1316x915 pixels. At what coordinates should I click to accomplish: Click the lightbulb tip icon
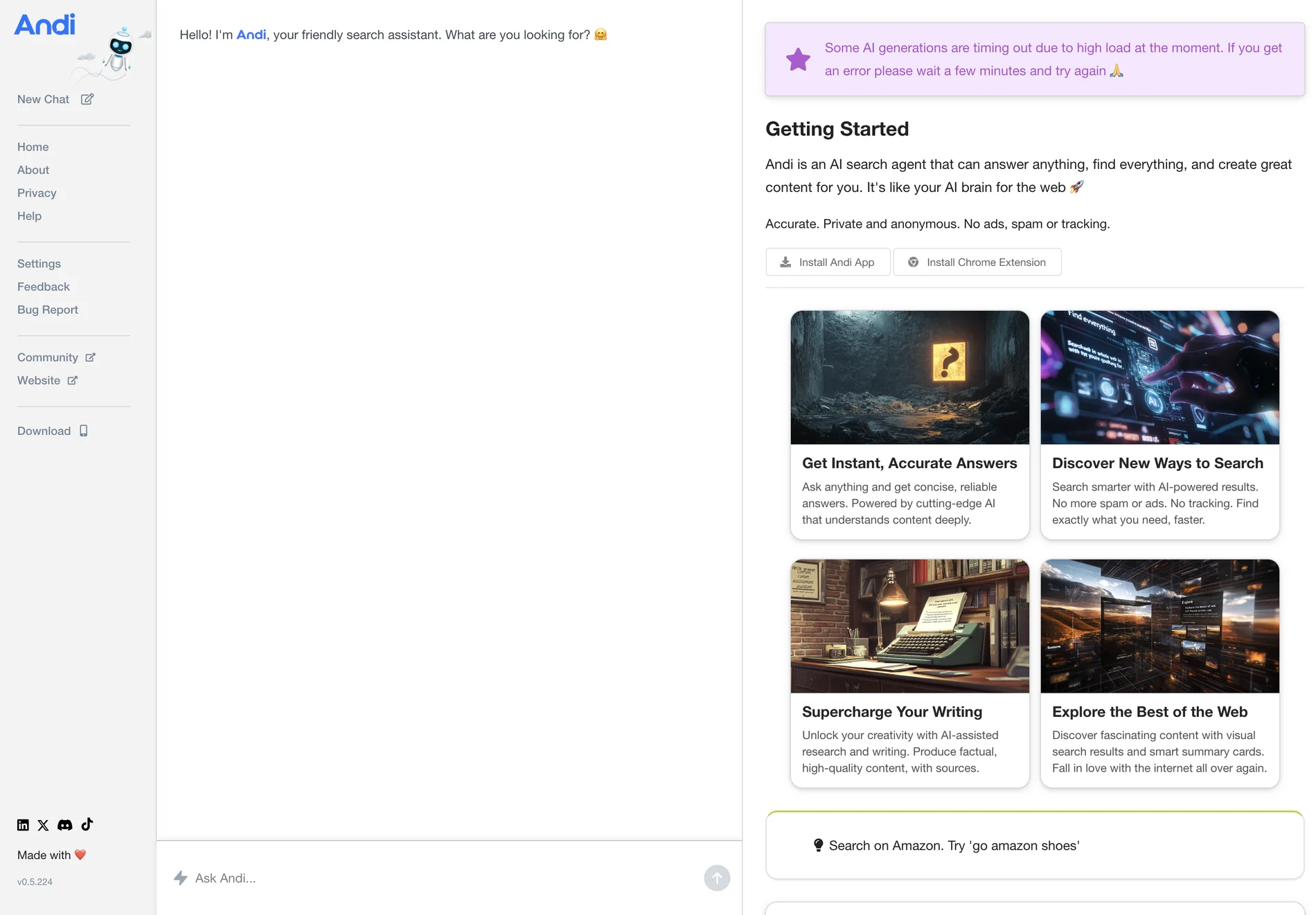click(x=818, y=845)
